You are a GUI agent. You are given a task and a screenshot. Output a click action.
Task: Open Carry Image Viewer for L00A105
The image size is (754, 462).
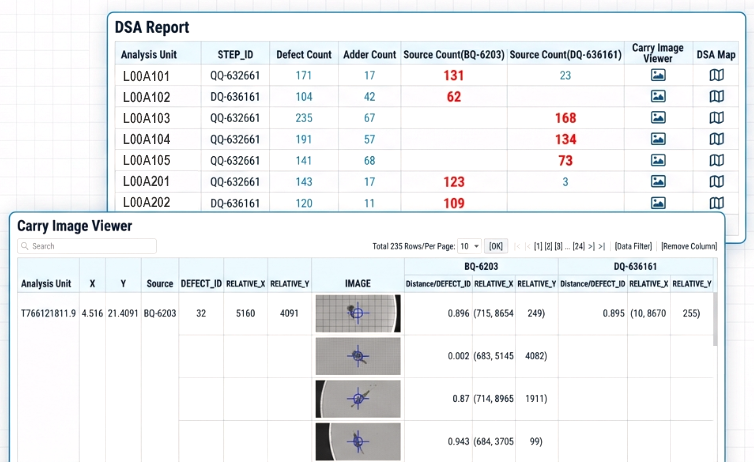pyautogui.click(x=657, y=160)
